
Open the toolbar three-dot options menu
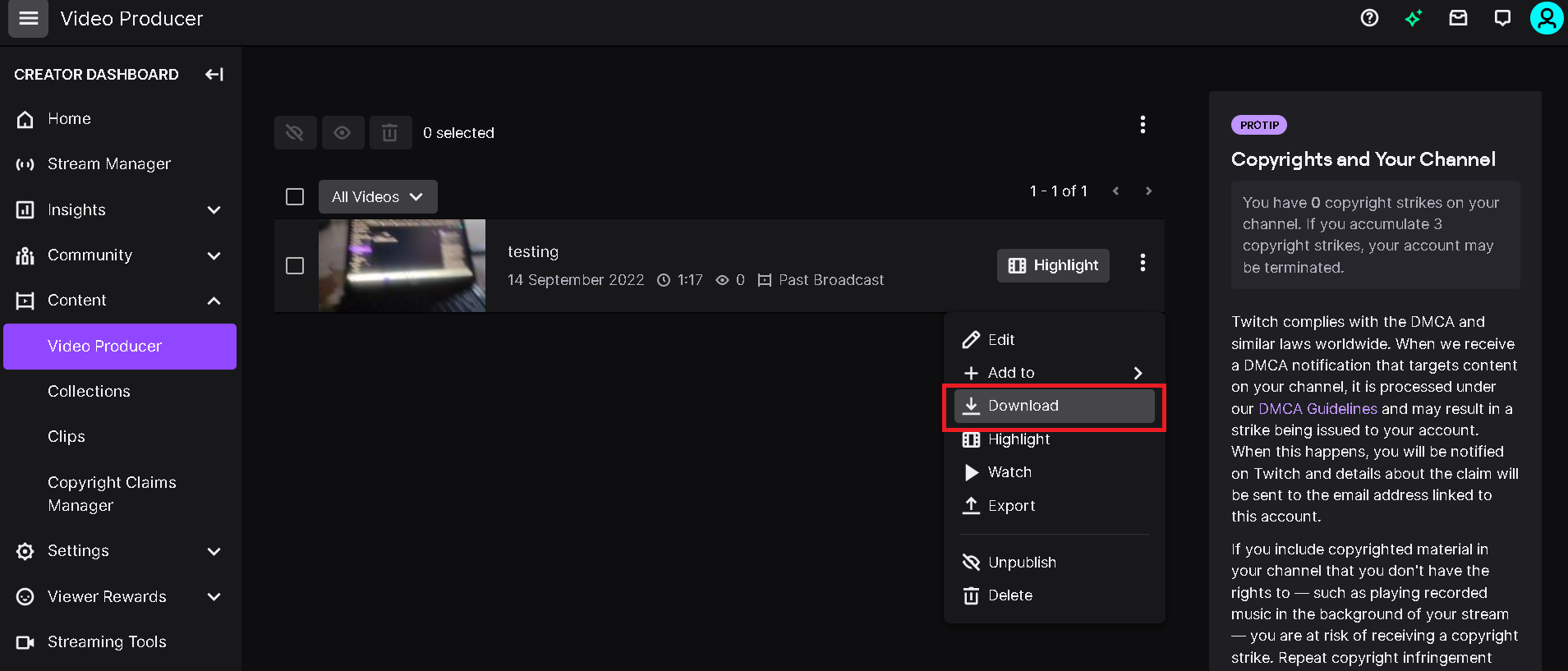click(1143, 125)
